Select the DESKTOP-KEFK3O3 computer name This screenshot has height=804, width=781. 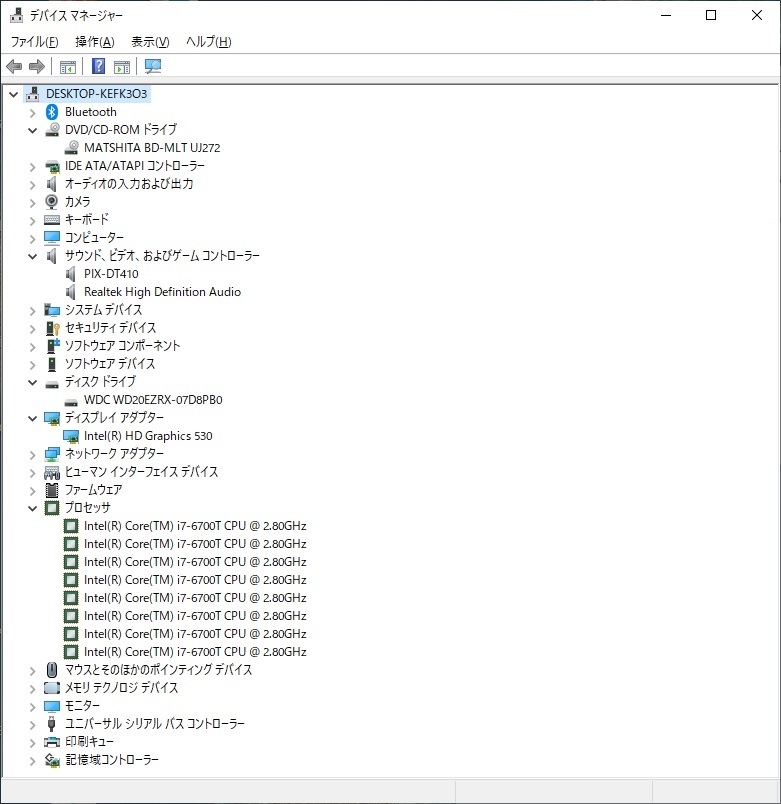(x=96, y=94)
